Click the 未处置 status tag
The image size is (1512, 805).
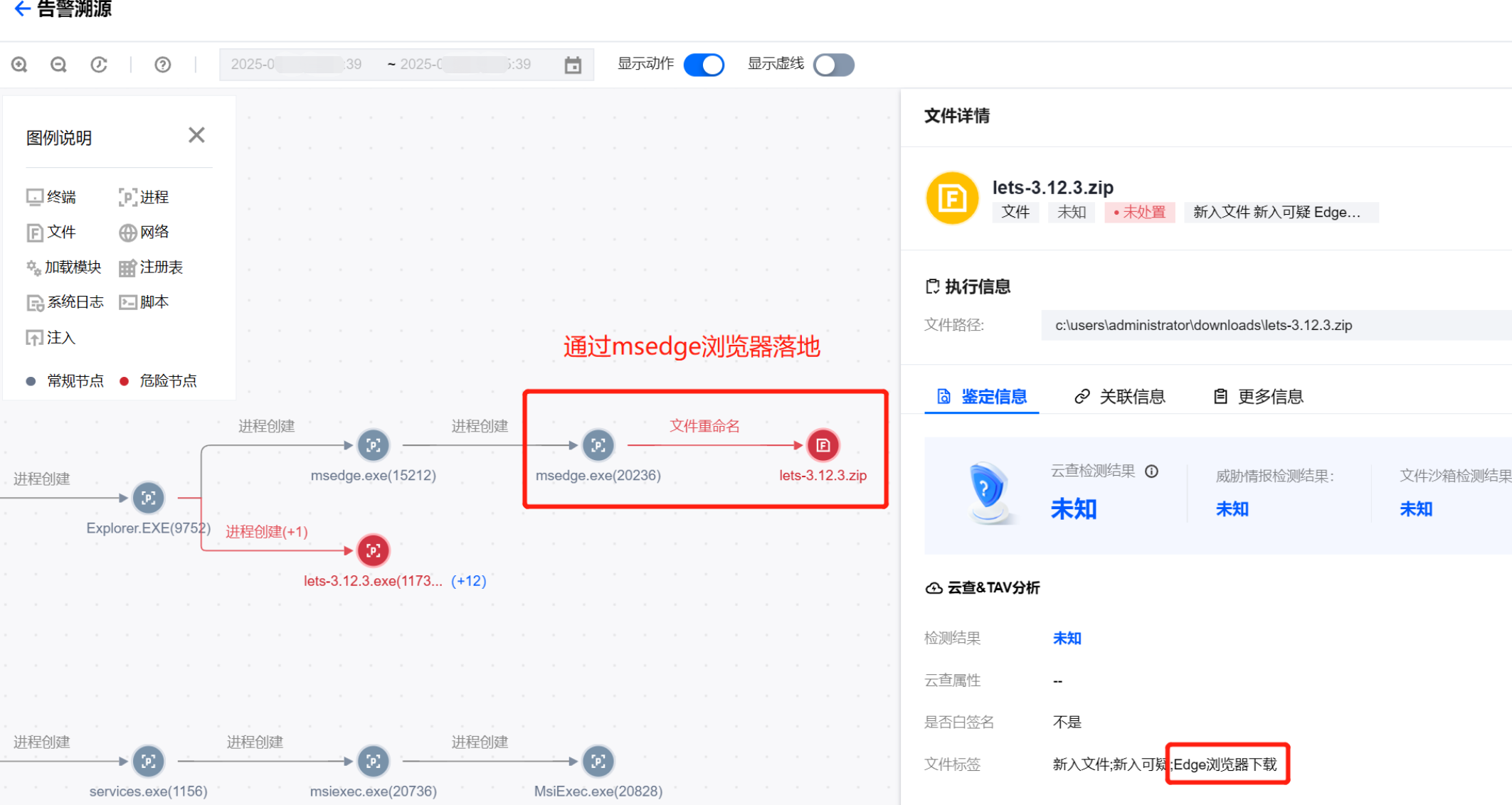pyautogui.click(x=1139, y=212)
